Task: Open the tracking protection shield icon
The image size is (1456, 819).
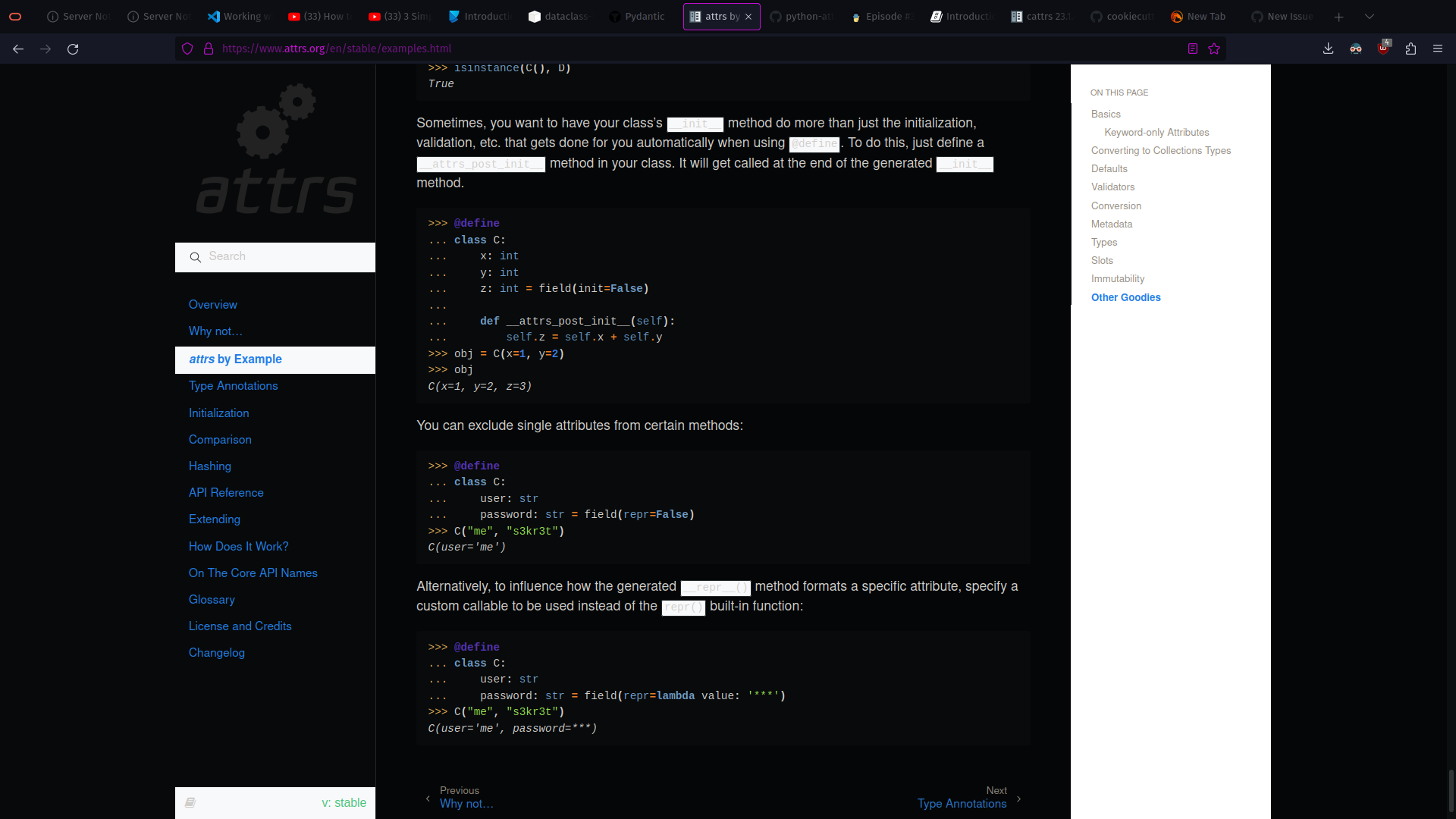Action: [187, 49]
